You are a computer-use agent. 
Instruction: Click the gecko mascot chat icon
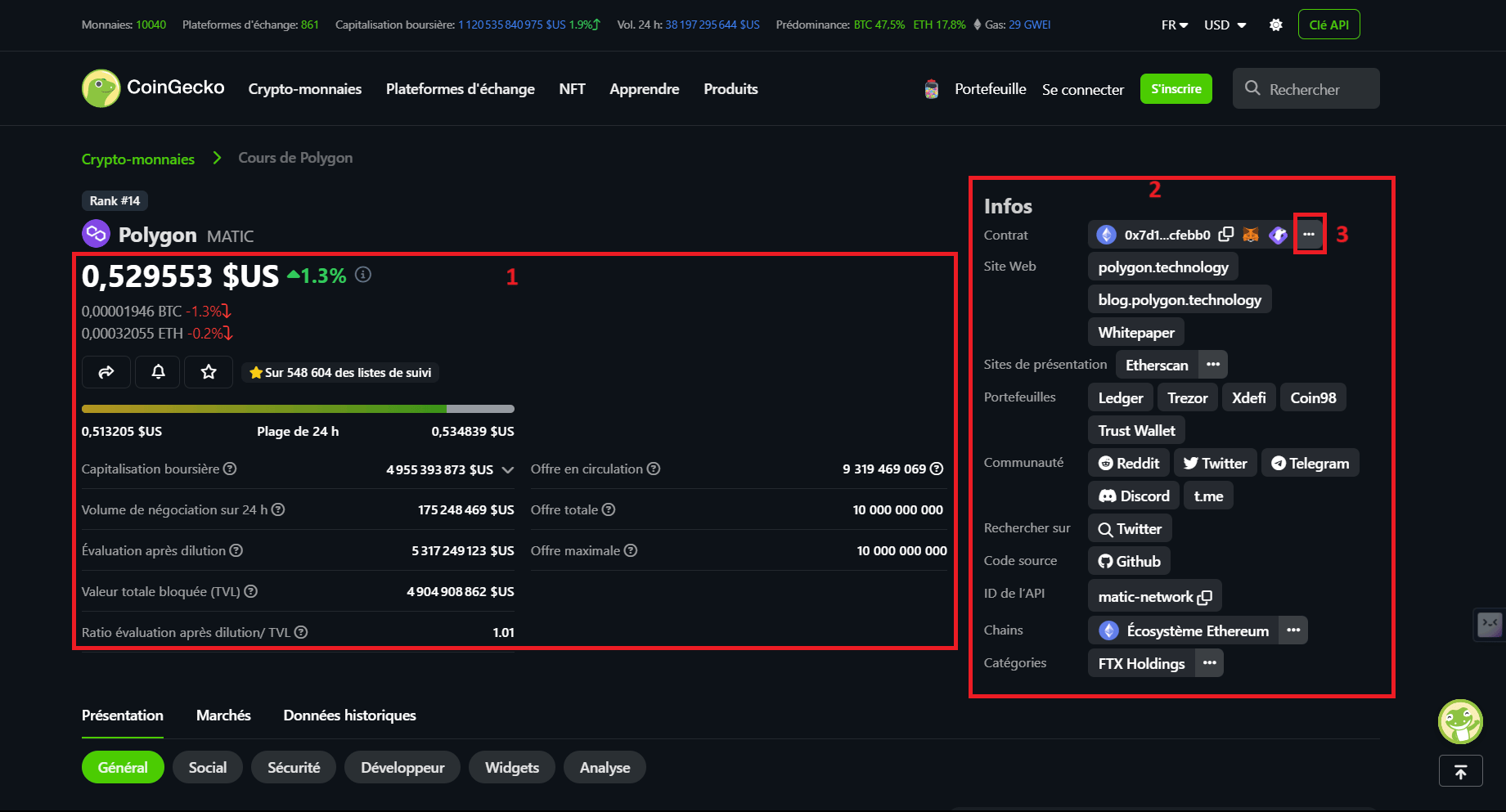(x=1460, y=721)
